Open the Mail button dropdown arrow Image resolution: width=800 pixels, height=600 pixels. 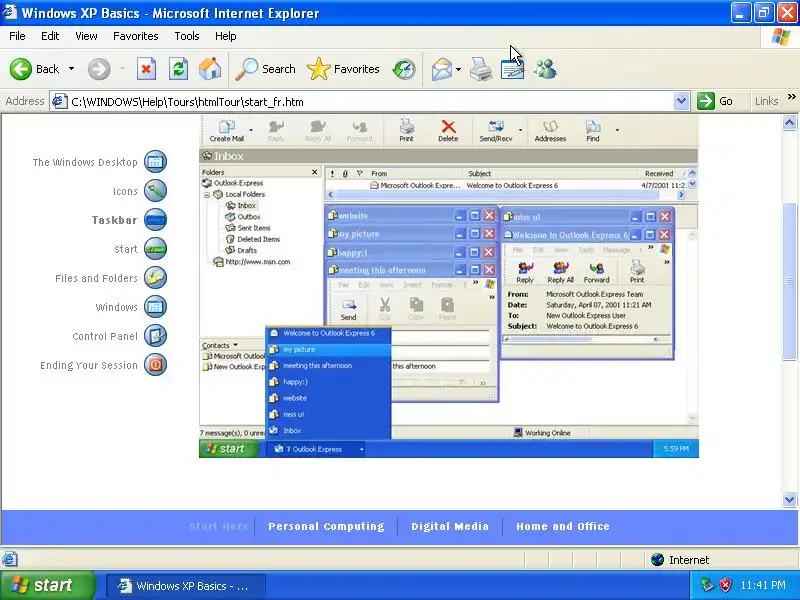[x=458, y=69]
